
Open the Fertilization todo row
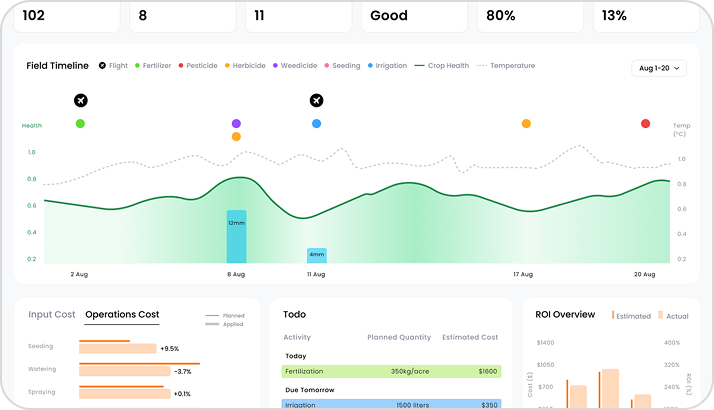tap(390, 371)
